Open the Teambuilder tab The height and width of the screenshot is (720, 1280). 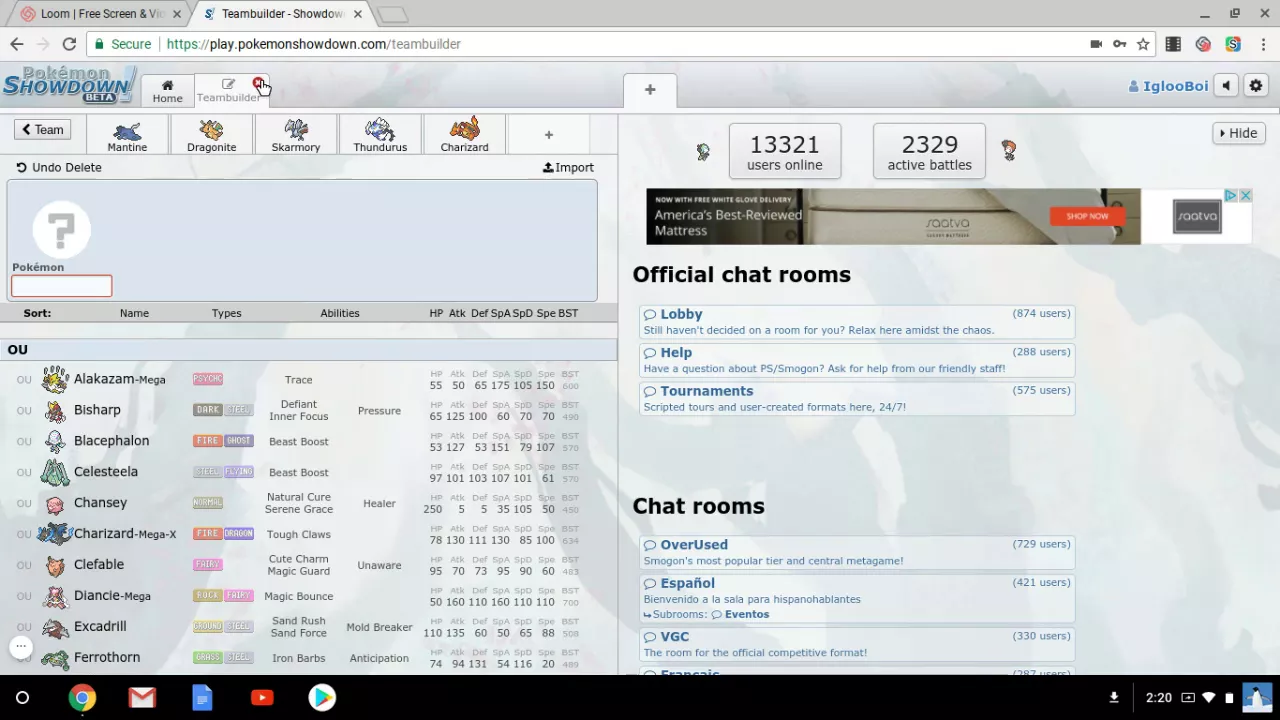click(x=228, y=91)
